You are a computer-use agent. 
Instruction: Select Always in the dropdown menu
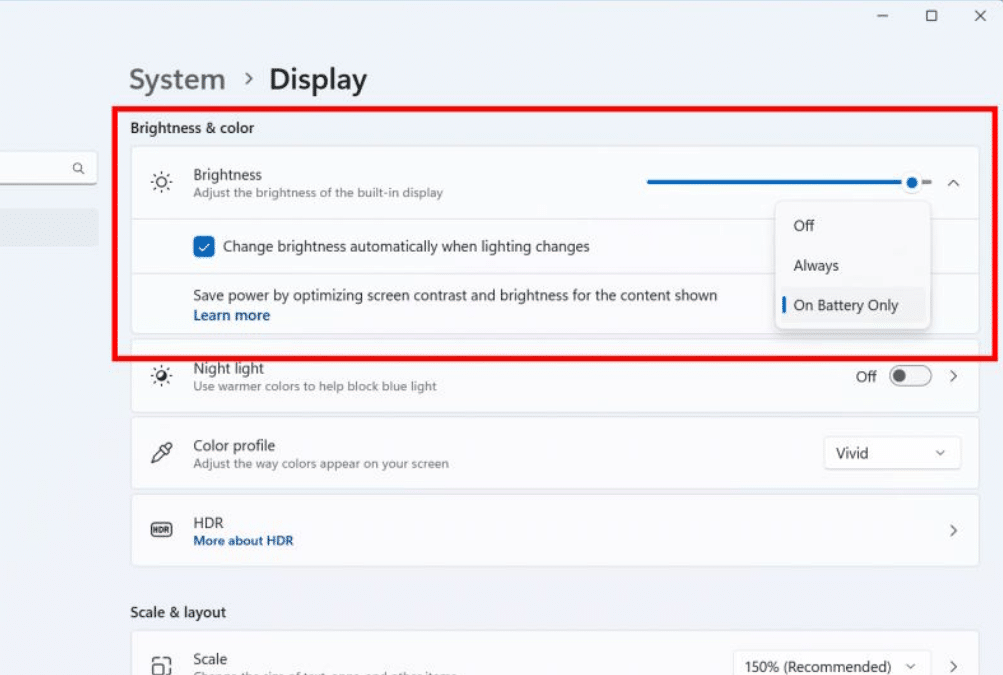[816, 266]
